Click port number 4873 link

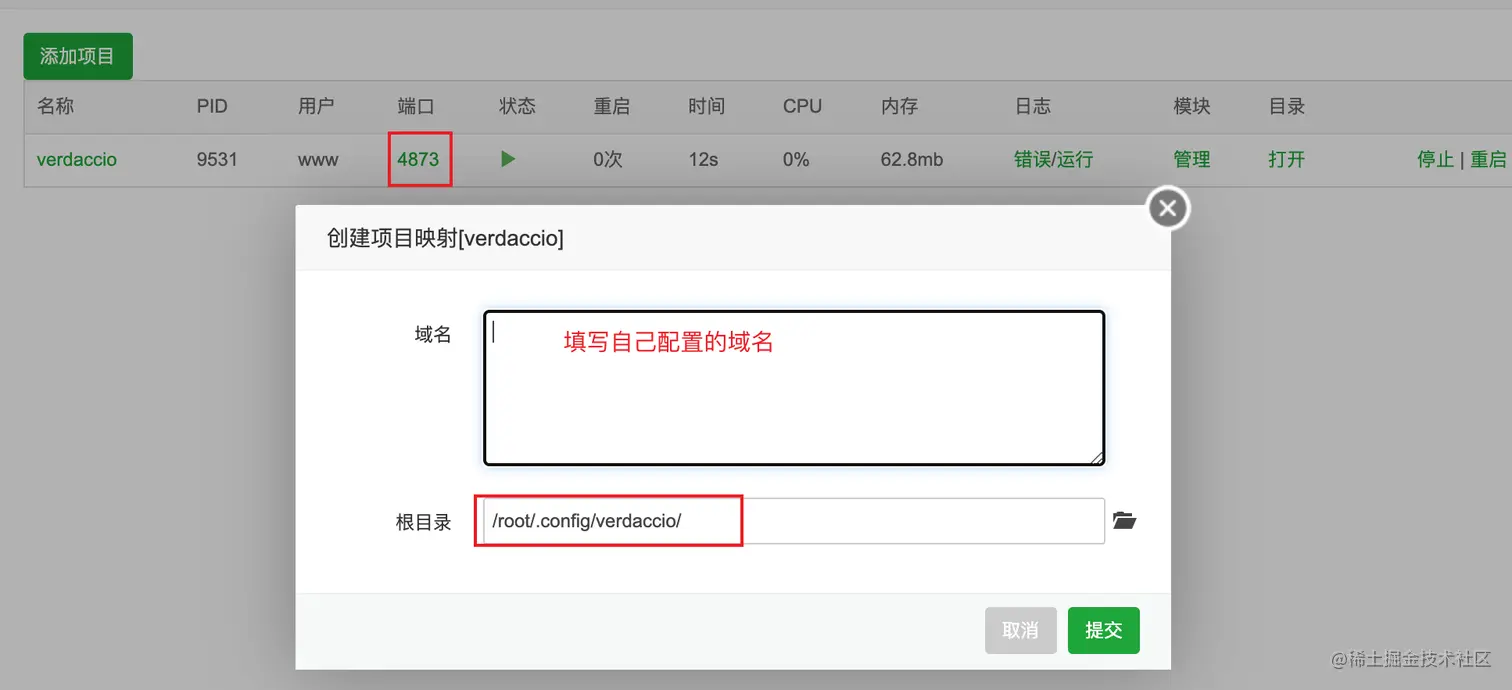[418, 159]
